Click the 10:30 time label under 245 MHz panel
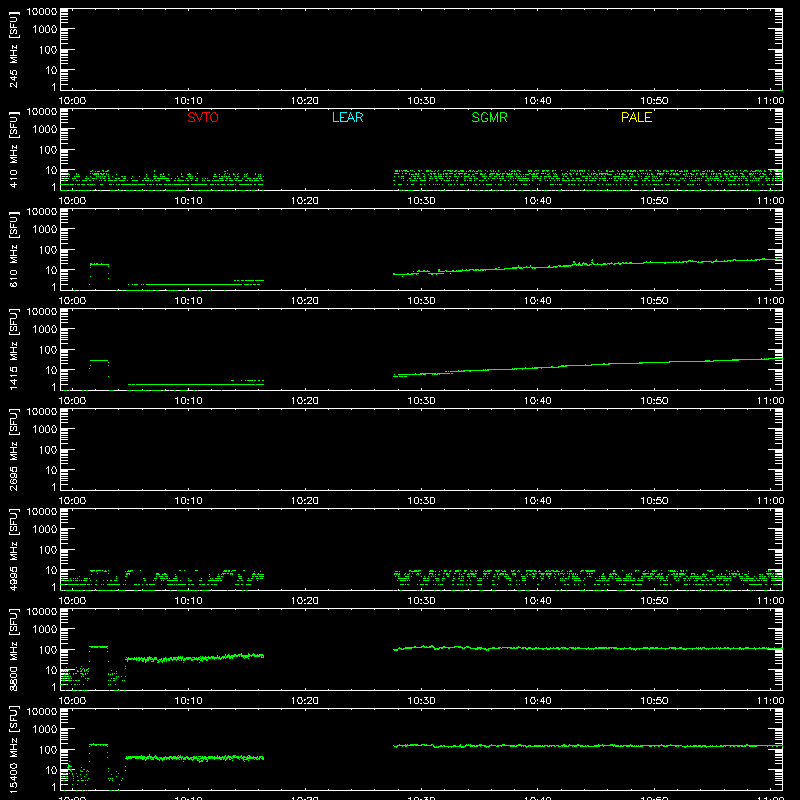Screen dimensions: 800x800 click(x=421, y=101)
